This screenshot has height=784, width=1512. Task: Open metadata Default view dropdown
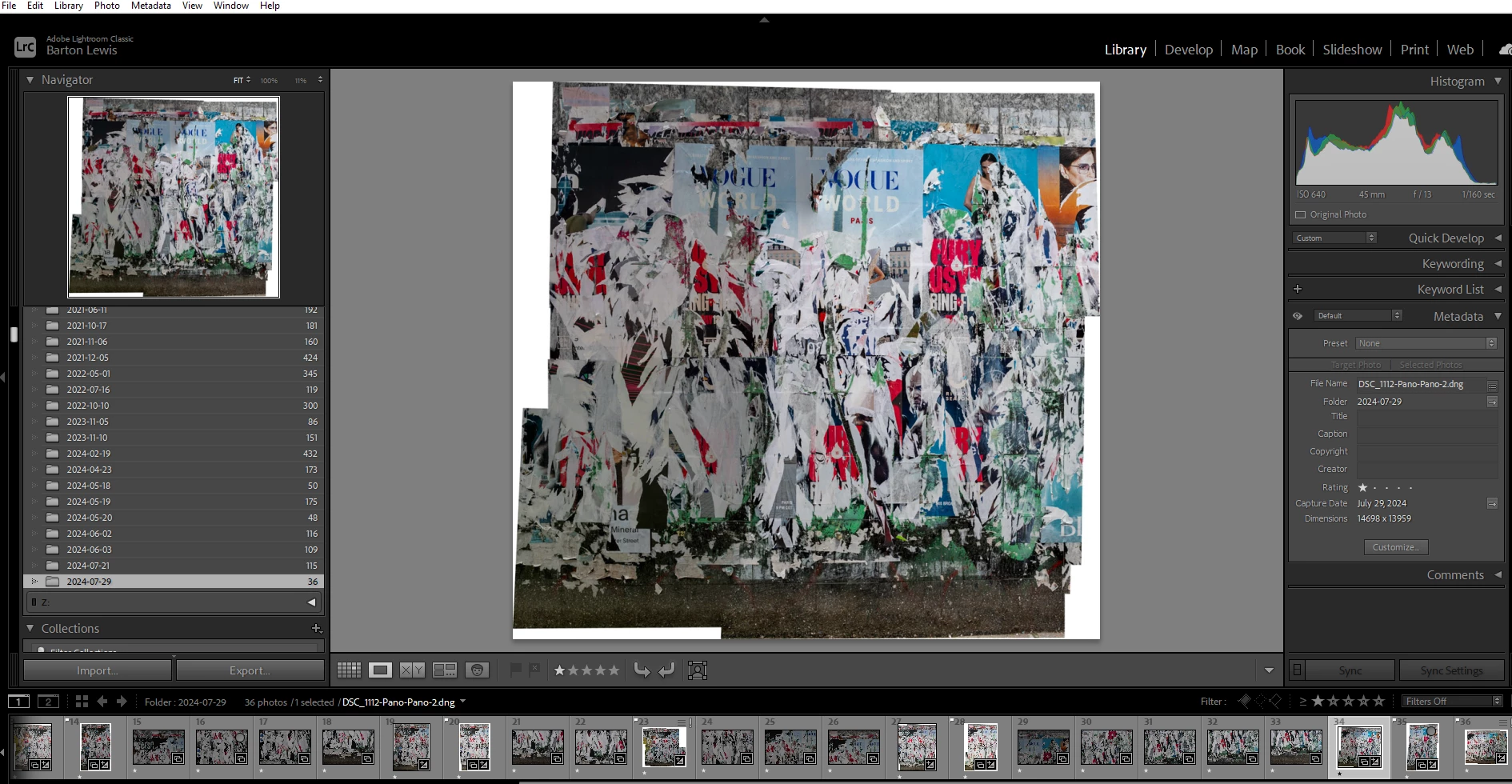click(1358, 315)
